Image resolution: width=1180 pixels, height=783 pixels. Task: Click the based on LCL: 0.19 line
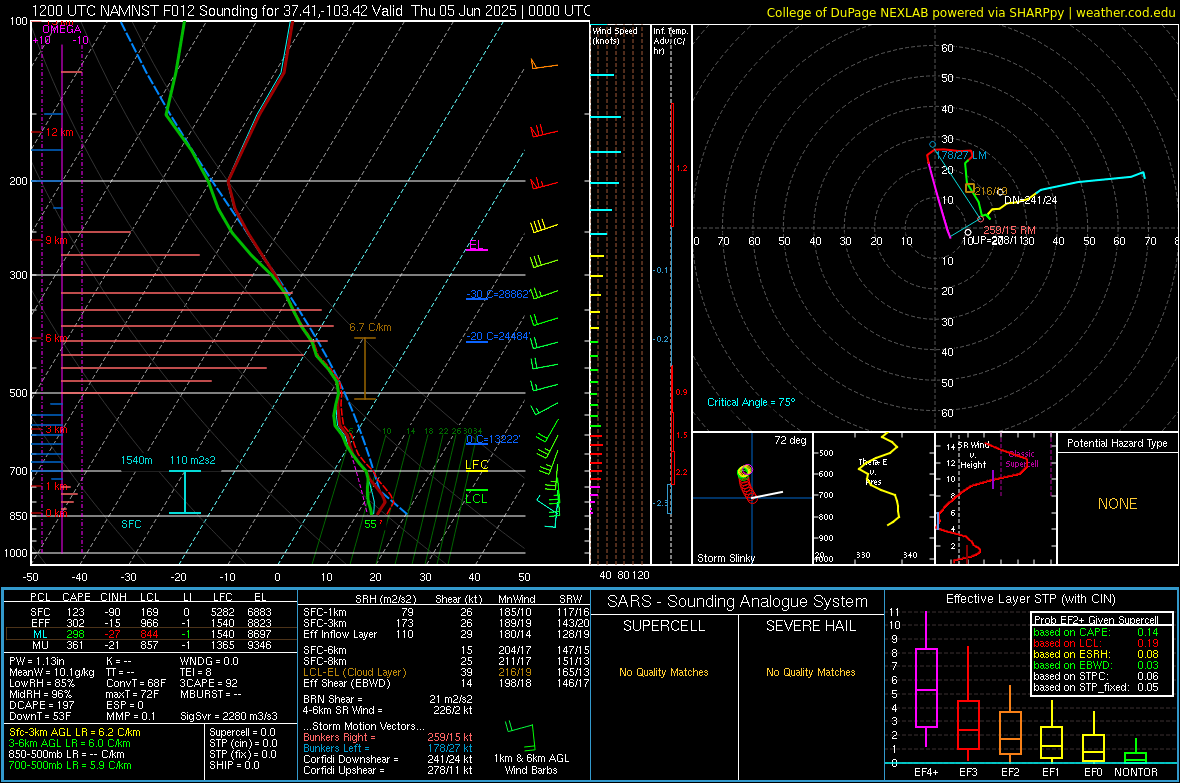pos(1096,643)
